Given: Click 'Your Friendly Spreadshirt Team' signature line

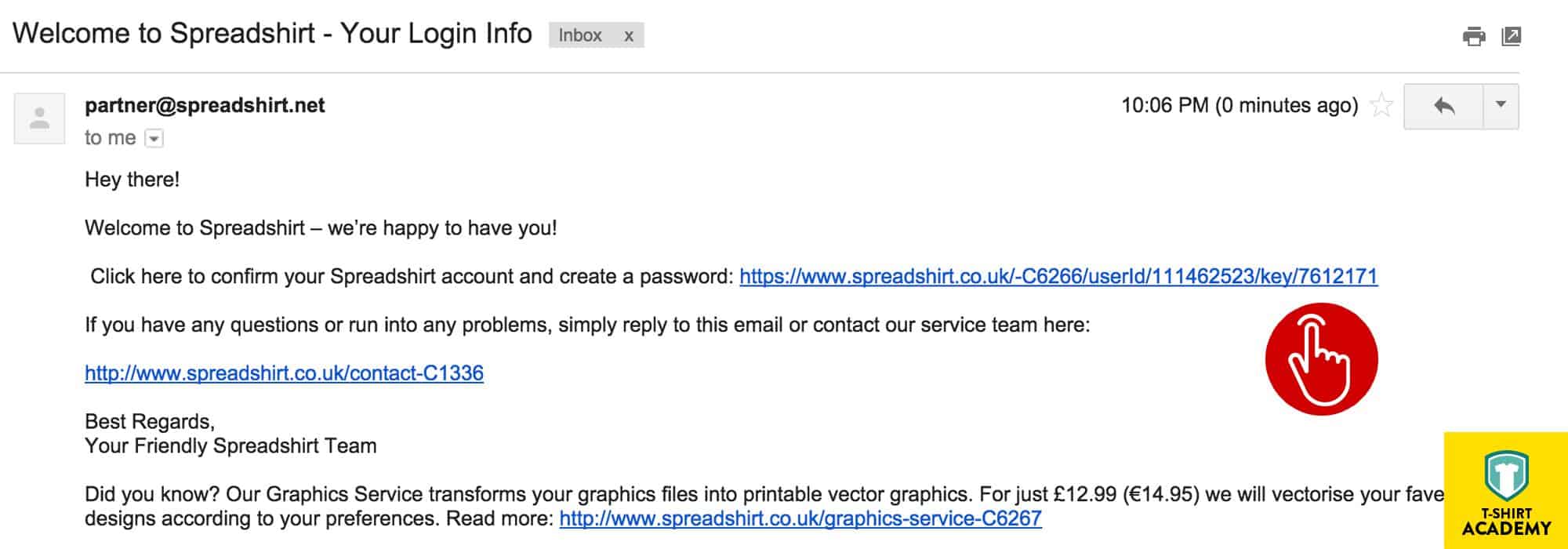Looking at the screenshot, I should coord(230,446).
